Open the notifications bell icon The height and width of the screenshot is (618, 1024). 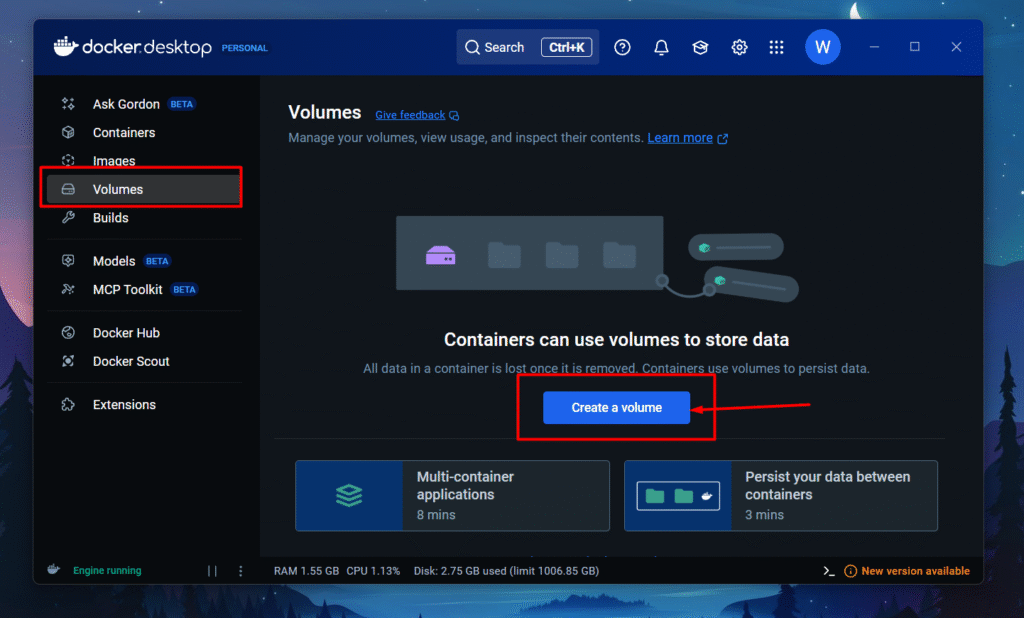(x=661, y=47)
